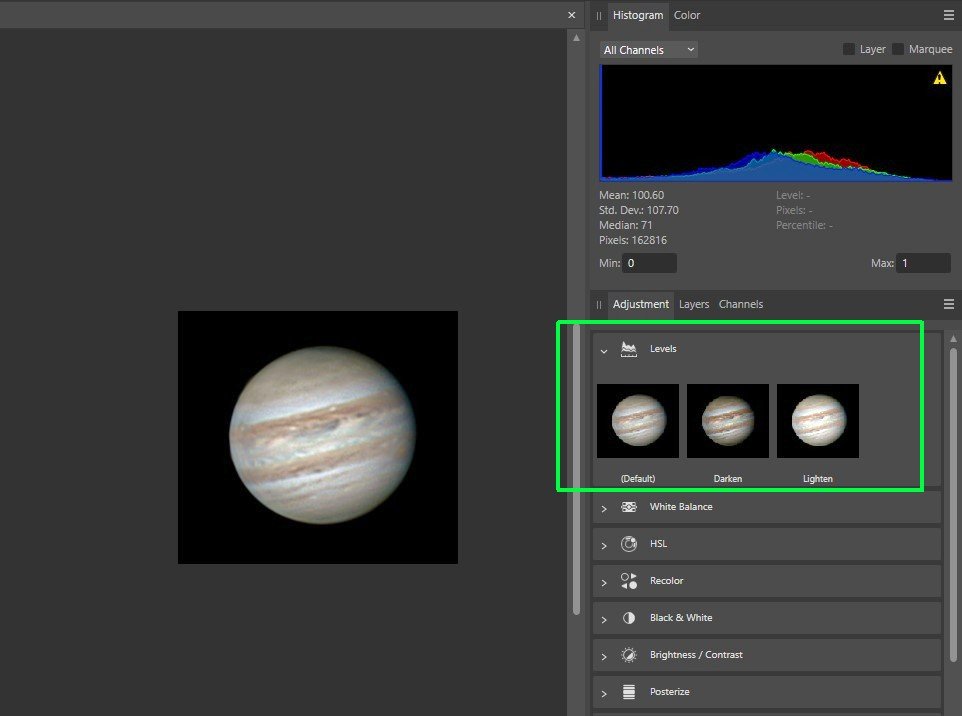Enable the Marquee checkbox in Histogram
The image size is (962, 716).
[x=898, y=49]
